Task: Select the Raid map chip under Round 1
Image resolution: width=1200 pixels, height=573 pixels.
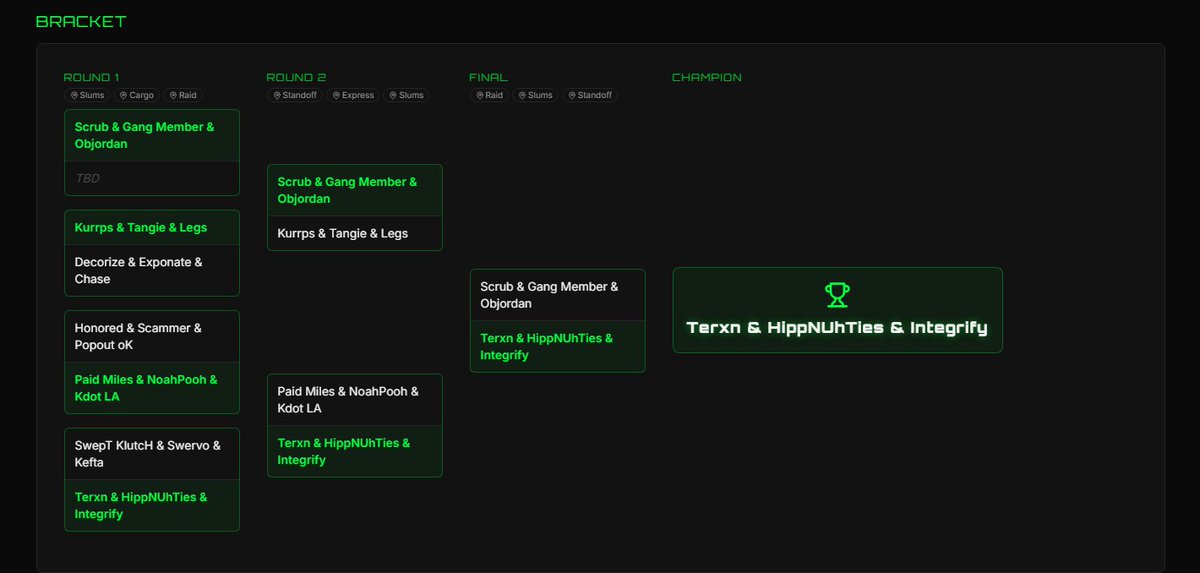Action: coord(183,95)
